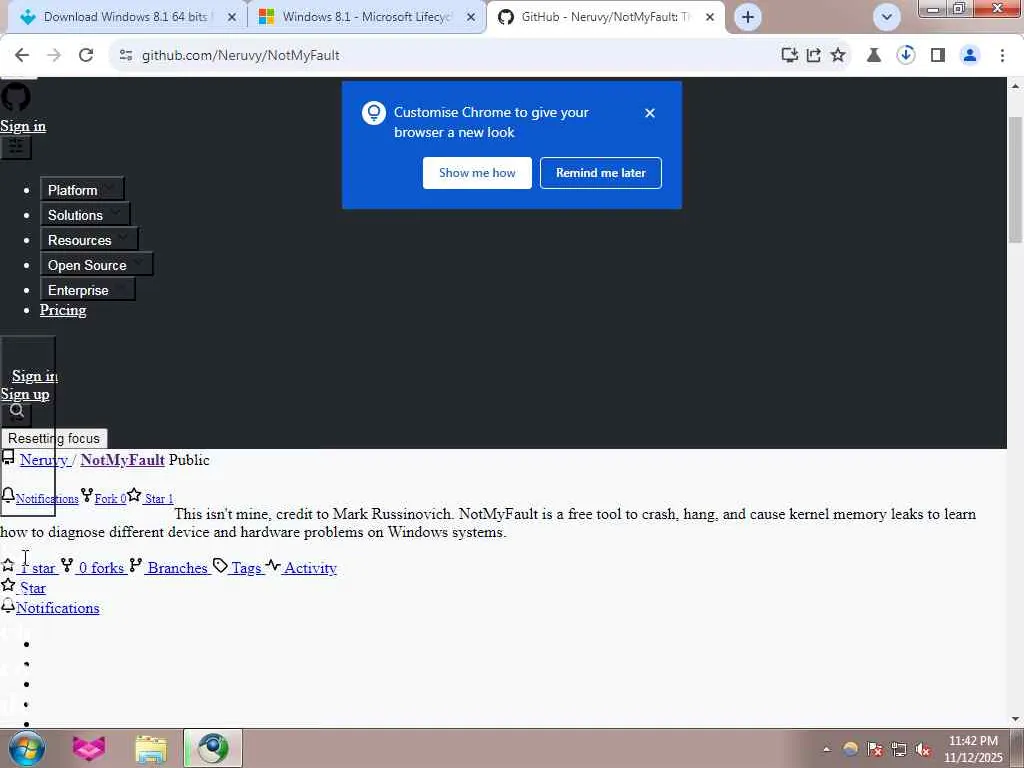Click the page vertical scrollbar thumb

[1016, 180]
